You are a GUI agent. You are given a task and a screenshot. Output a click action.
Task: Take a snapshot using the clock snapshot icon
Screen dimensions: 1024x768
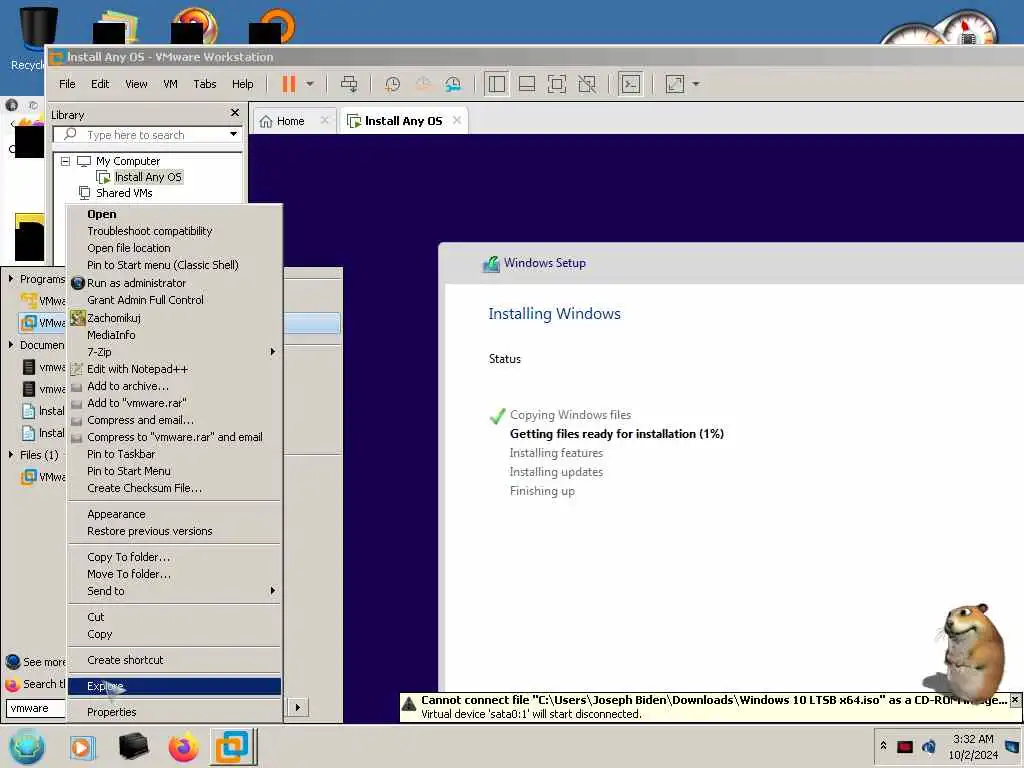[392, 84]
